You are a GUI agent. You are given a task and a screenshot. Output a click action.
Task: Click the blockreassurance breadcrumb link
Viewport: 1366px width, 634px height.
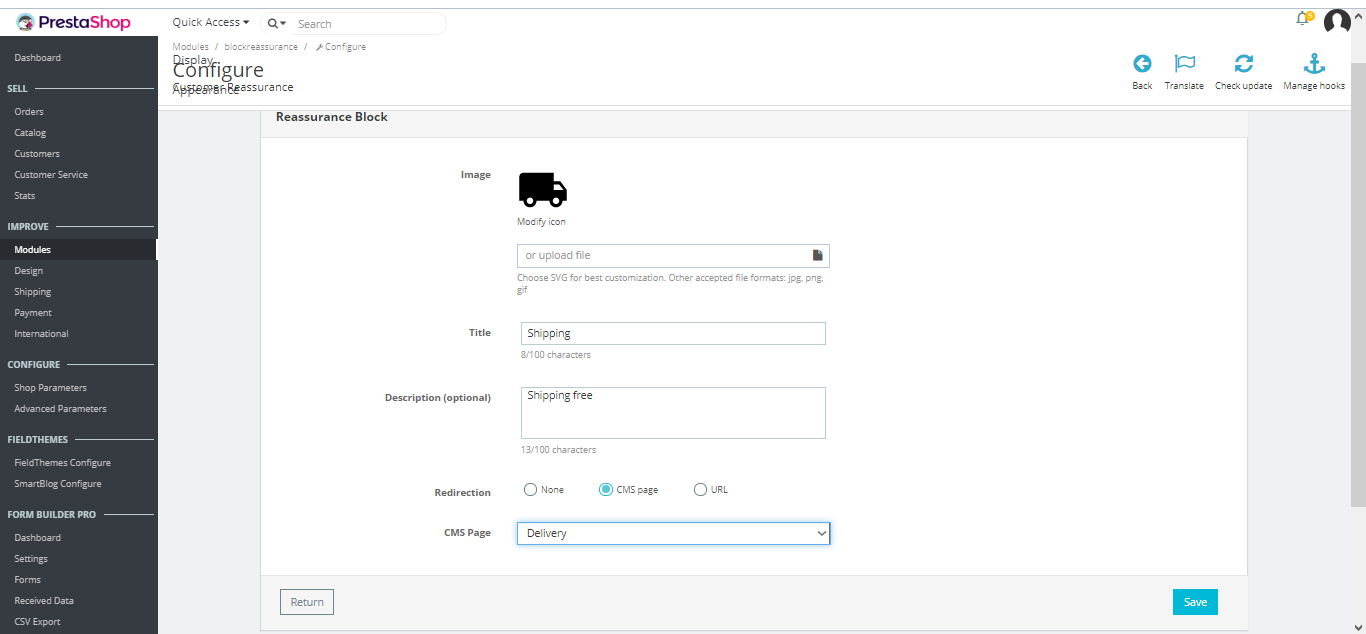tap(261, 47)
